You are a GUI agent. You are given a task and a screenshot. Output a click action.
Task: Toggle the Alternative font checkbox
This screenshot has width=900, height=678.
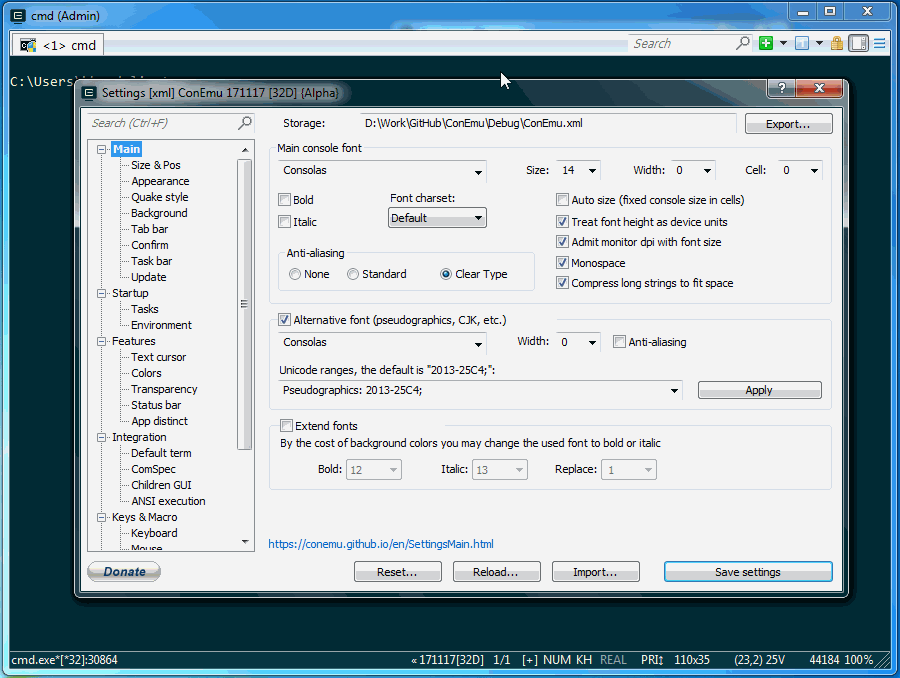(285, 320)
